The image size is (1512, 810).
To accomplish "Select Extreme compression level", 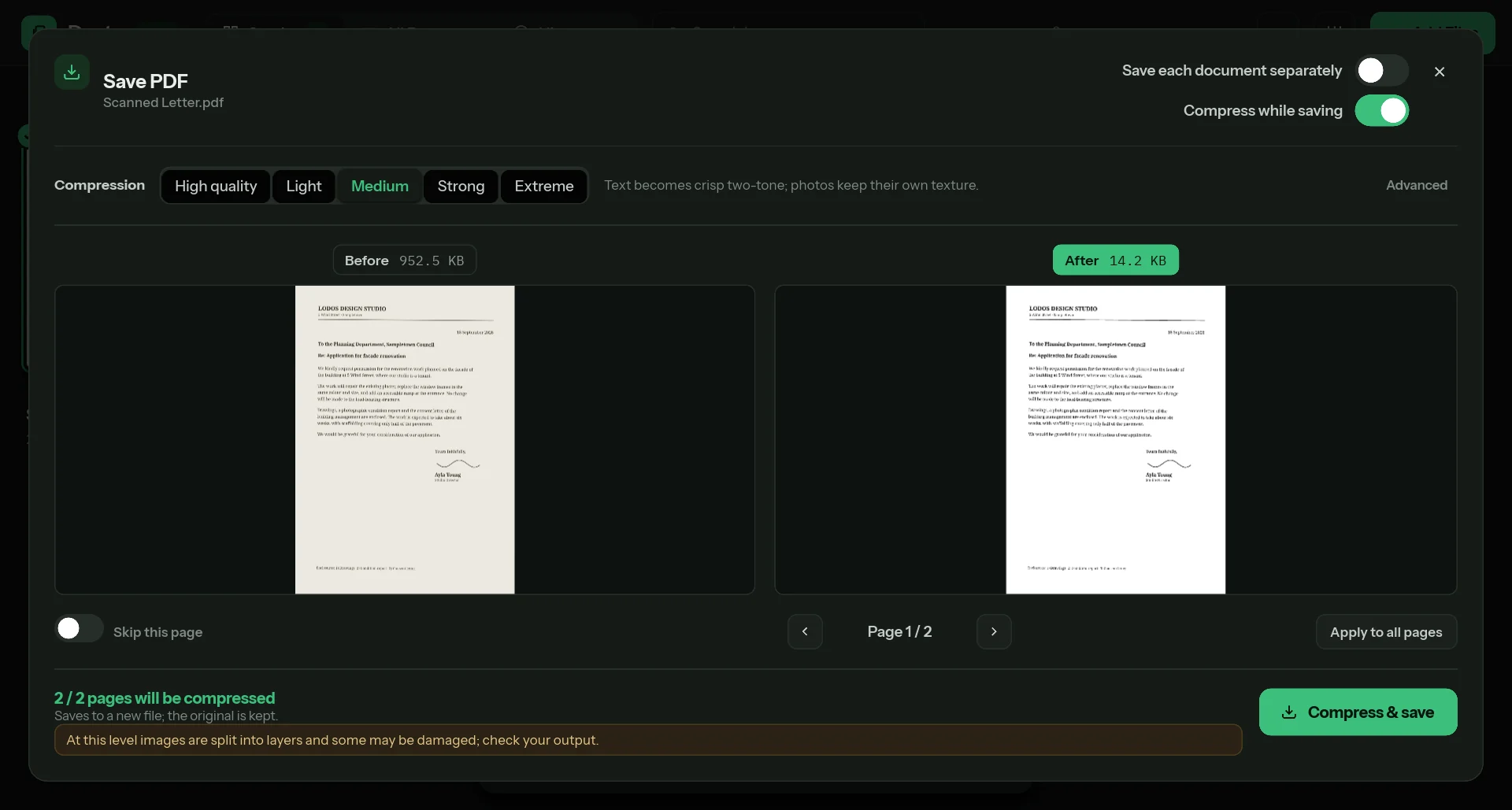I will [x=544, y=187].
